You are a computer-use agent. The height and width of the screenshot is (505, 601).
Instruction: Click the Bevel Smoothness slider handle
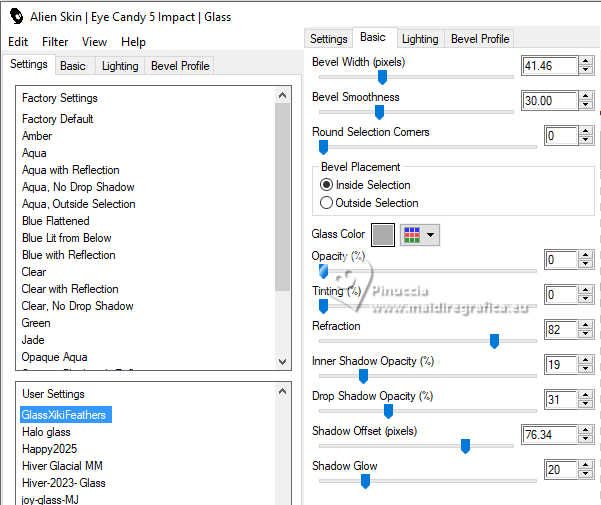379,112
